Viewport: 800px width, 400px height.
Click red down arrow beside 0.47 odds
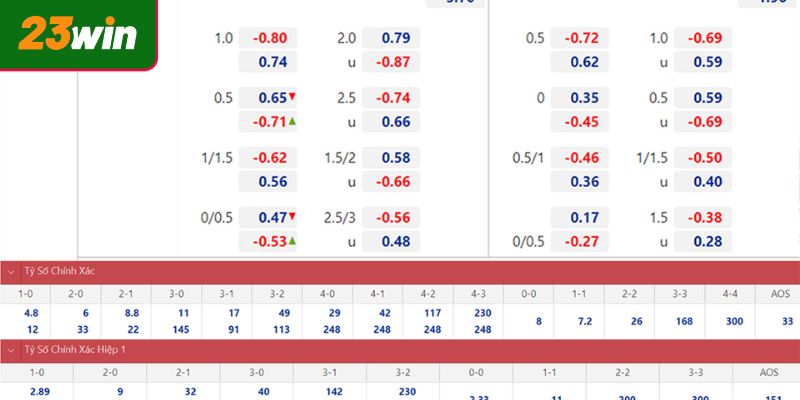292,216
